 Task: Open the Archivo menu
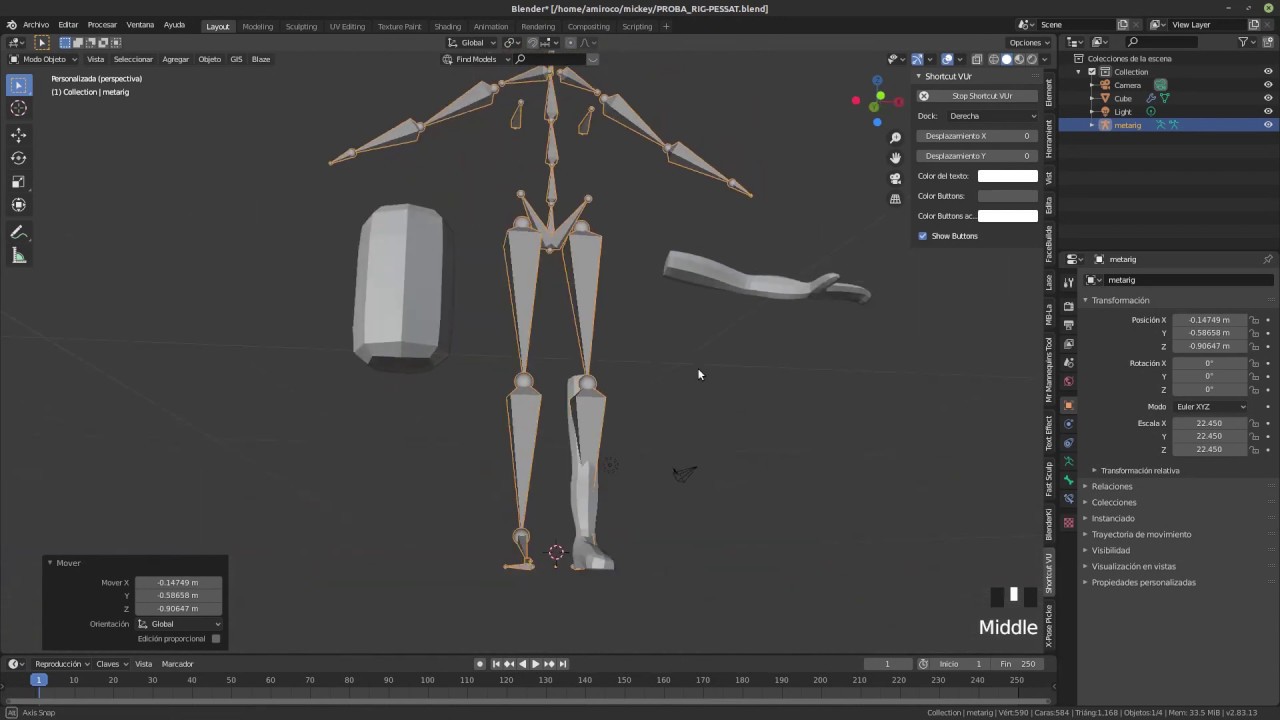tap(35, 25)
